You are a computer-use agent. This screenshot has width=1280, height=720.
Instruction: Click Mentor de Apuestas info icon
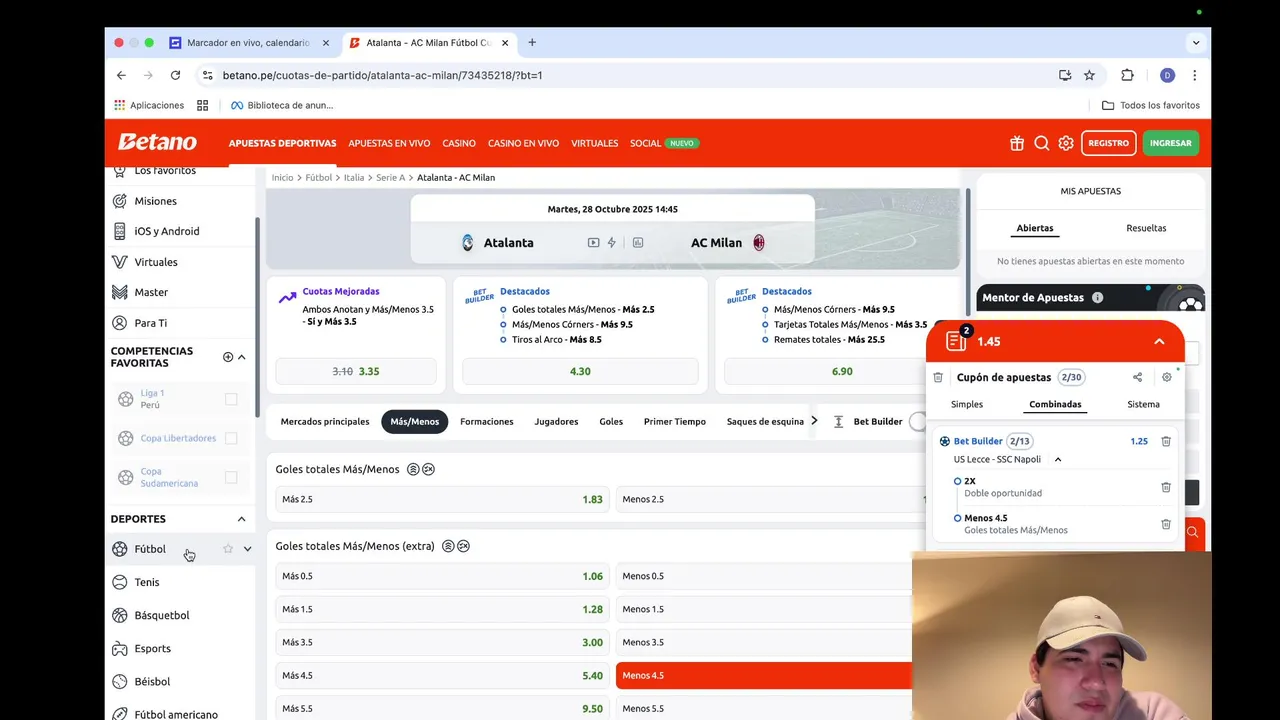point(1097,297)
